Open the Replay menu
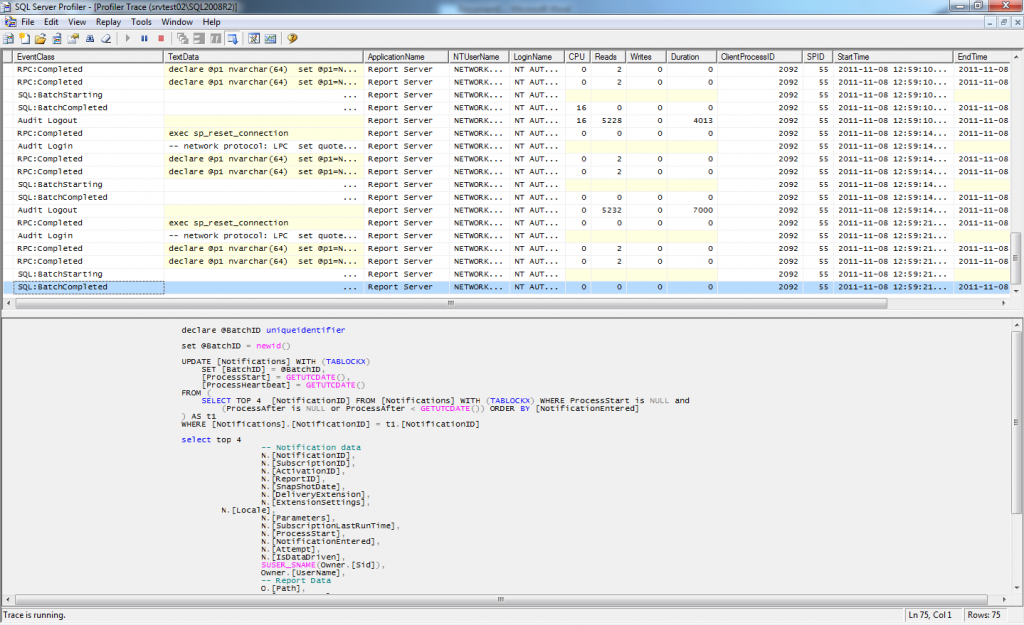The width and height of the screenshot is (1024, 625). (108, 21)
